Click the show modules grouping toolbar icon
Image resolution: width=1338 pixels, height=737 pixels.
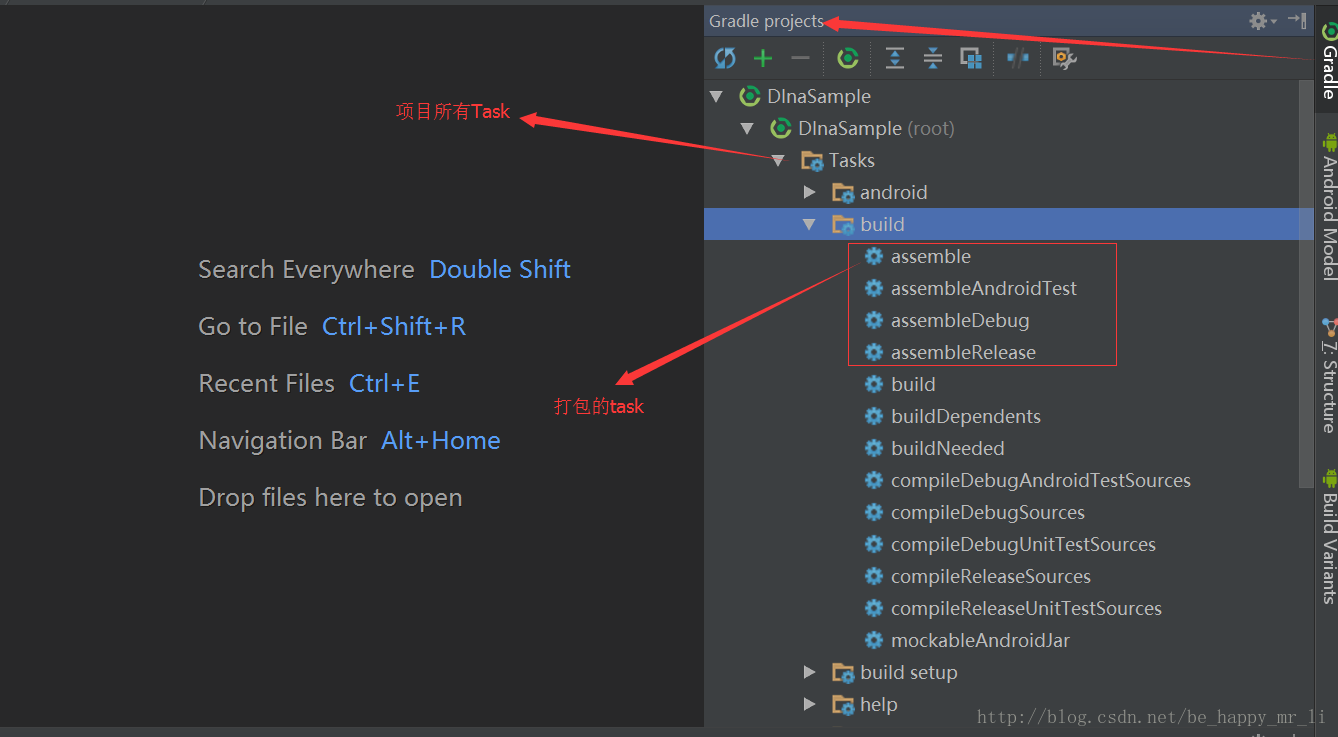click(971, 59)
